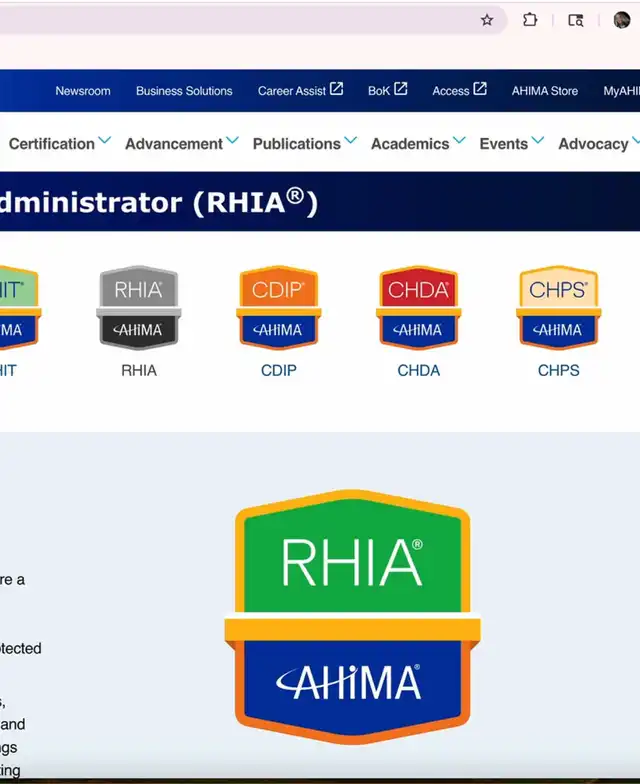640x784 pixels.
Task: Select the red CHDA badge icon
Action: click(x=418, y=307)
